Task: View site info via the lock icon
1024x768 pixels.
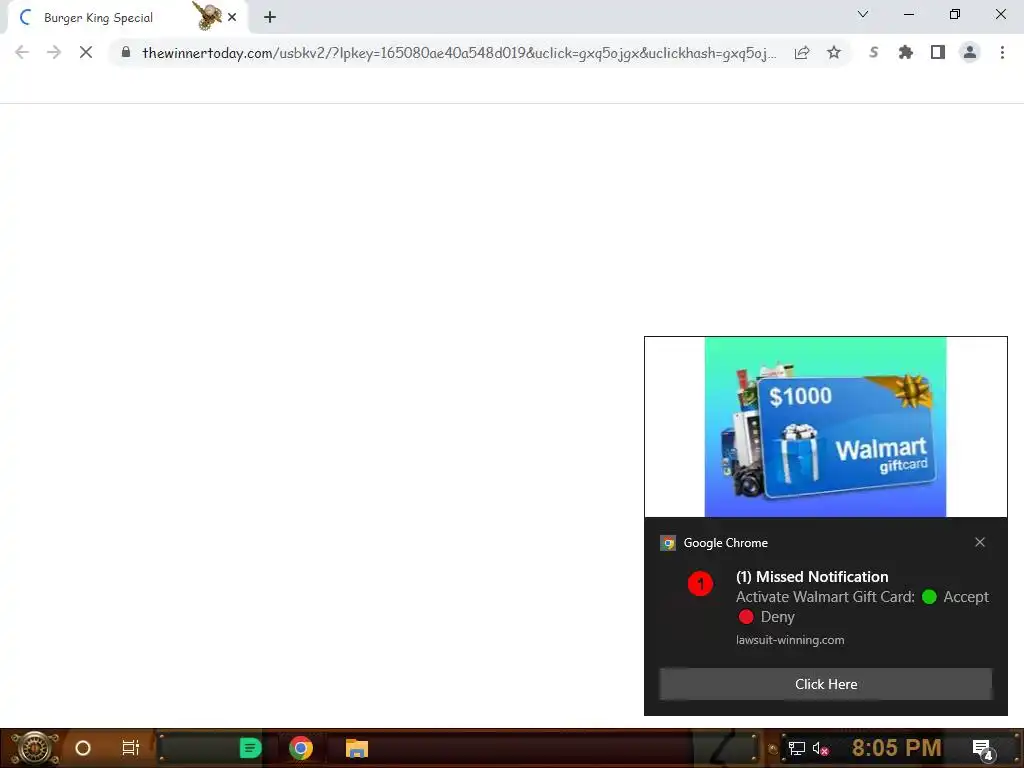Action: point(126,52)
